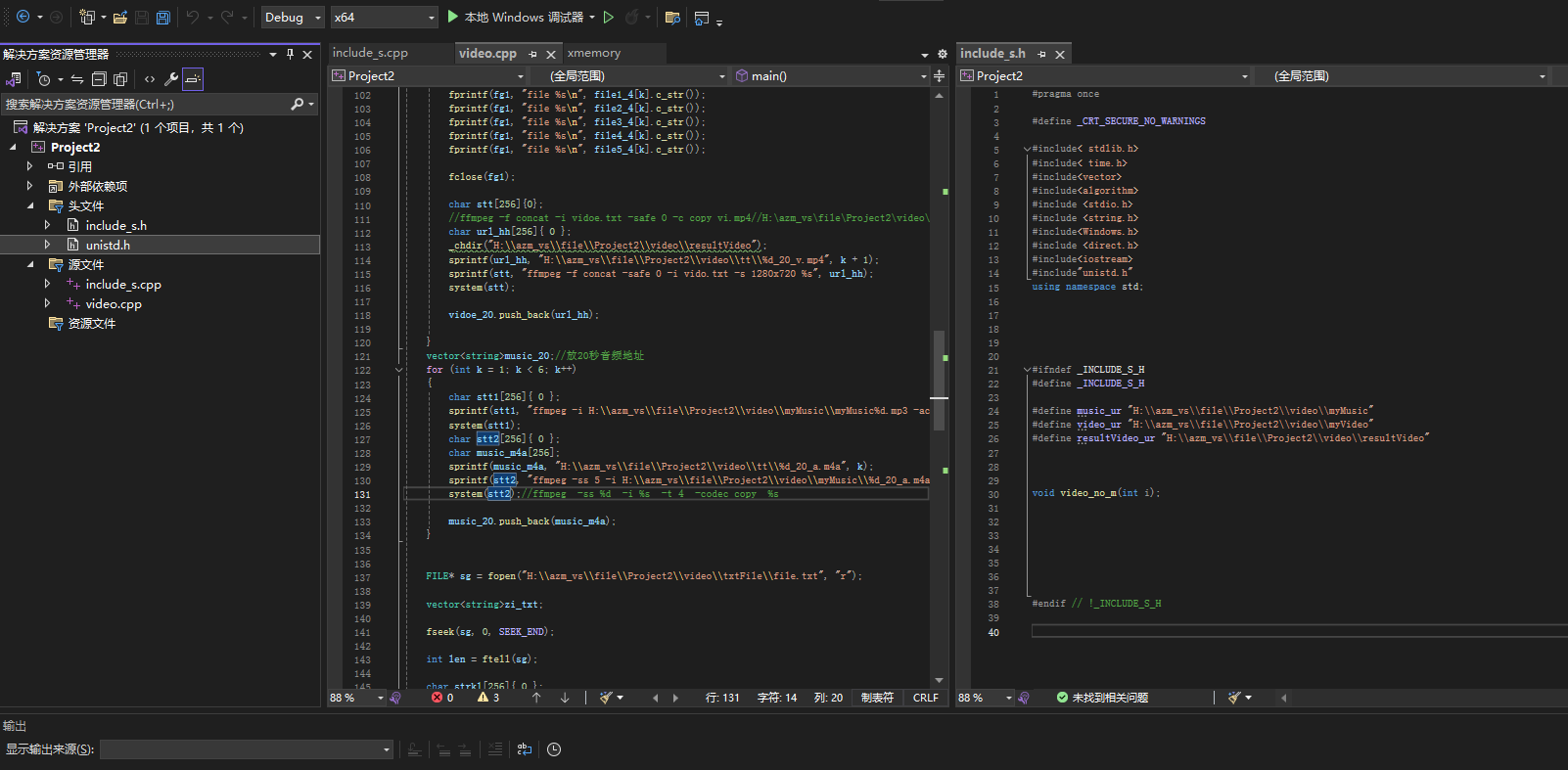Toggle the Preview Selected Items button
Viewport: 1568px width, 770px height.
[193, 79]
